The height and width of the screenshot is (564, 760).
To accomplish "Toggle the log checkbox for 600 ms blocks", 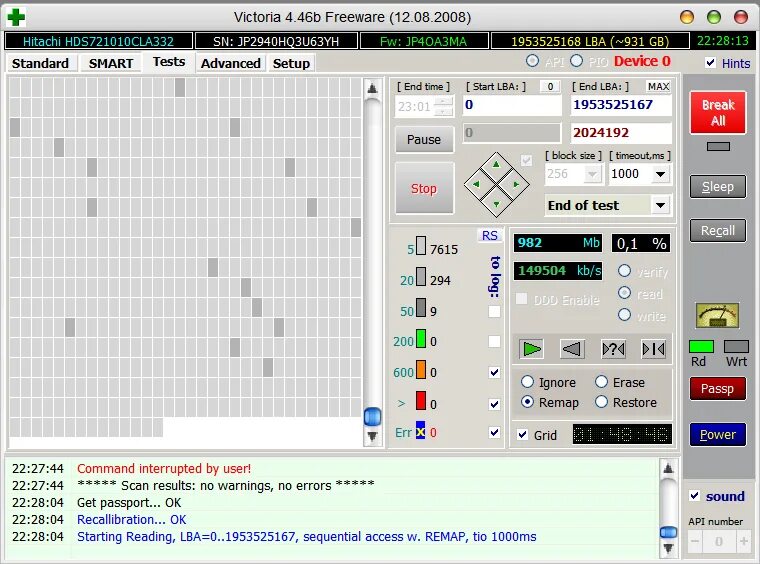I will click(494, 372).
